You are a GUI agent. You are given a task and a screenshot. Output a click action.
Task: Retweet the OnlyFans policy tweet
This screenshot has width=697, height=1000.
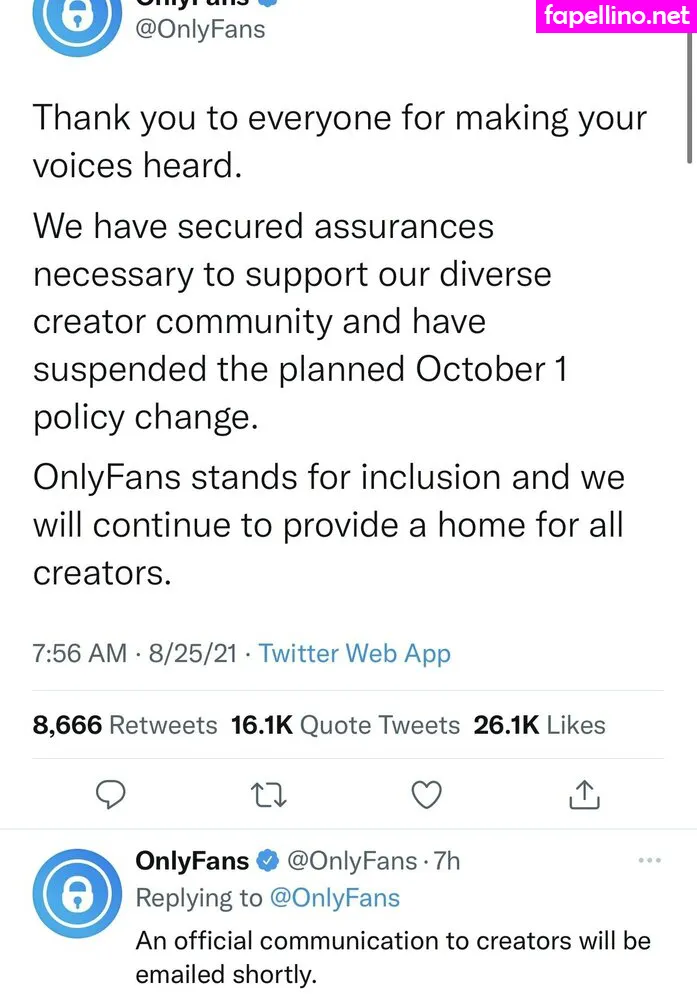point(269,794)
